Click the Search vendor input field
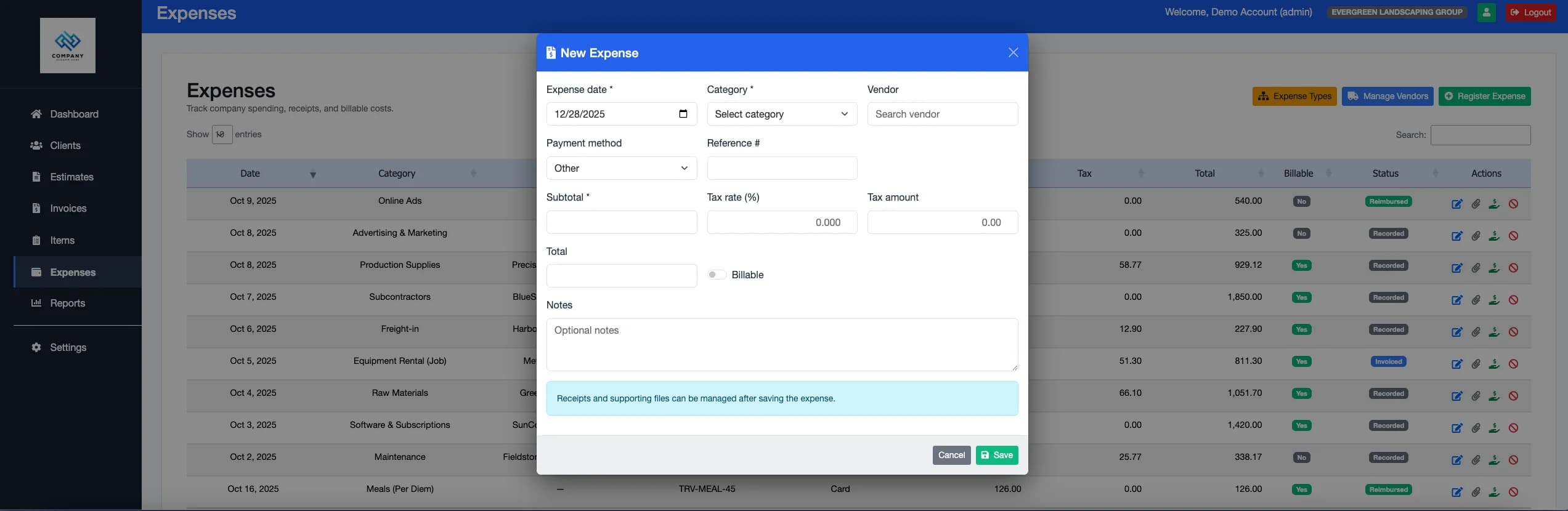Viewport: 1568px width, 511px height. (942, 115)
